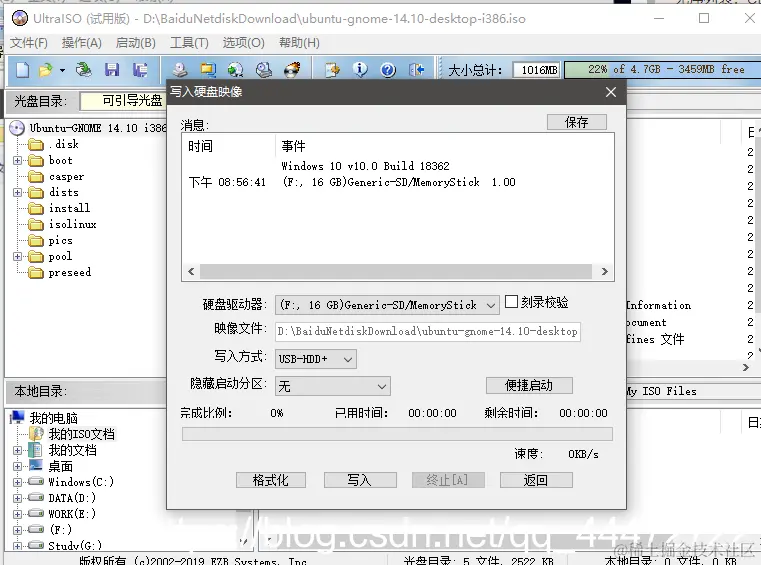Click the 保存 button in message area

[577, 122]
